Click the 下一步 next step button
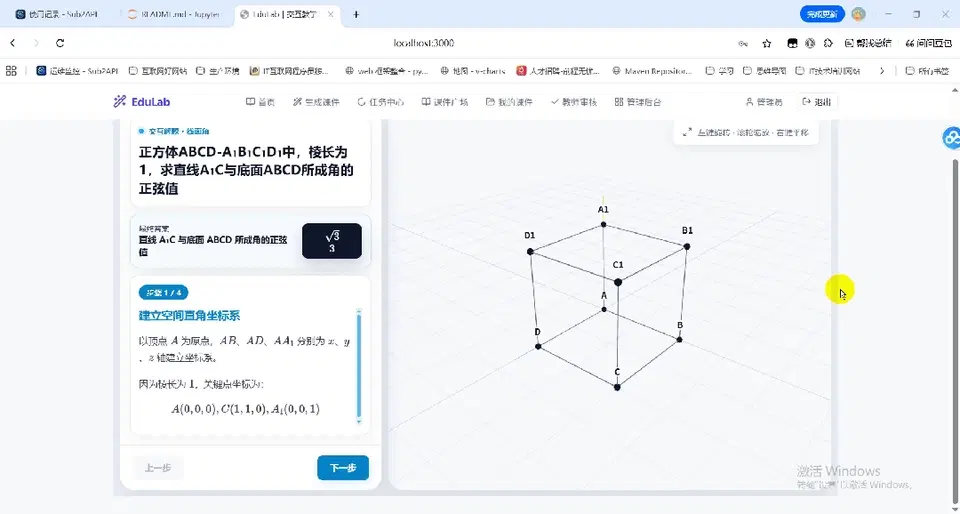The height and width of the screenshot is (514, 960). [x=343, y=467]
